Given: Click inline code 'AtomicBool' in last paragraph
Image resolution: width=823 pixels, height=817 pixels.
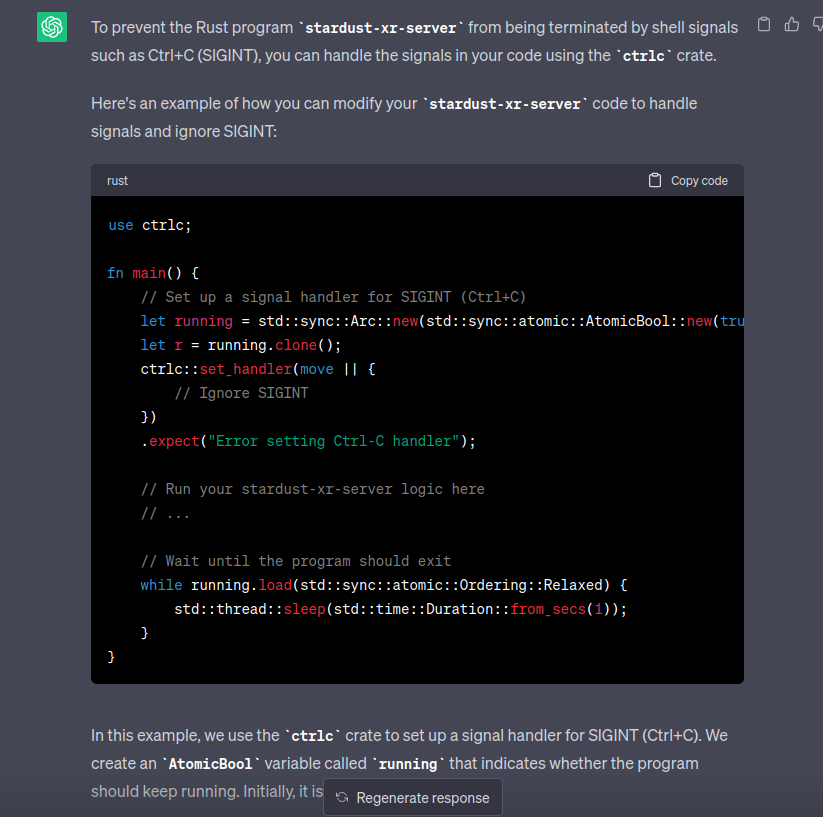Looking at the screenshot, I should (210, 763).
